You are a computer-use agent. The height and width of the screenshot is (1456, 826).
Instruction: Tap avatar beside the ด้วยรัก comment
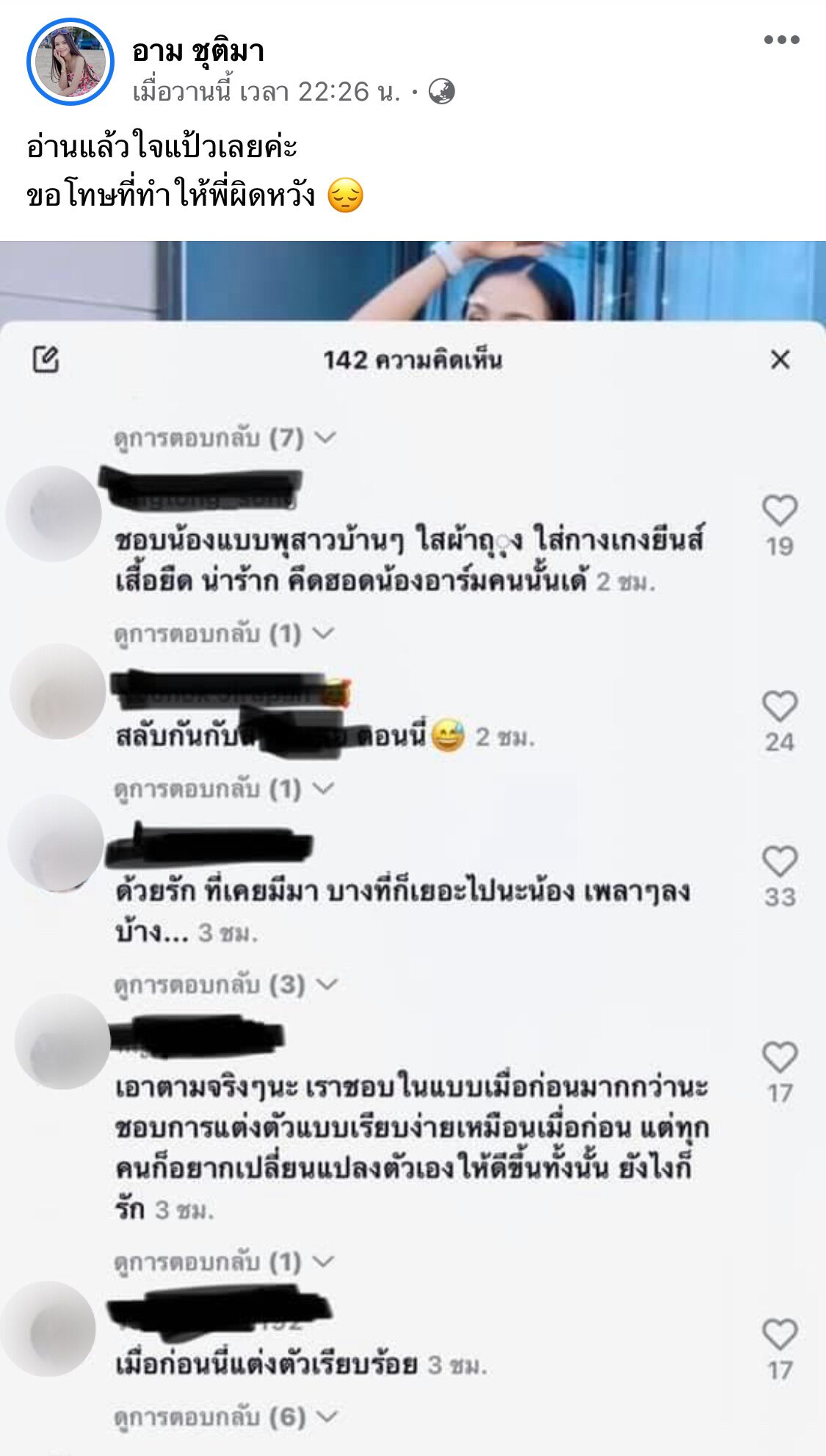[x=56, y=843]
